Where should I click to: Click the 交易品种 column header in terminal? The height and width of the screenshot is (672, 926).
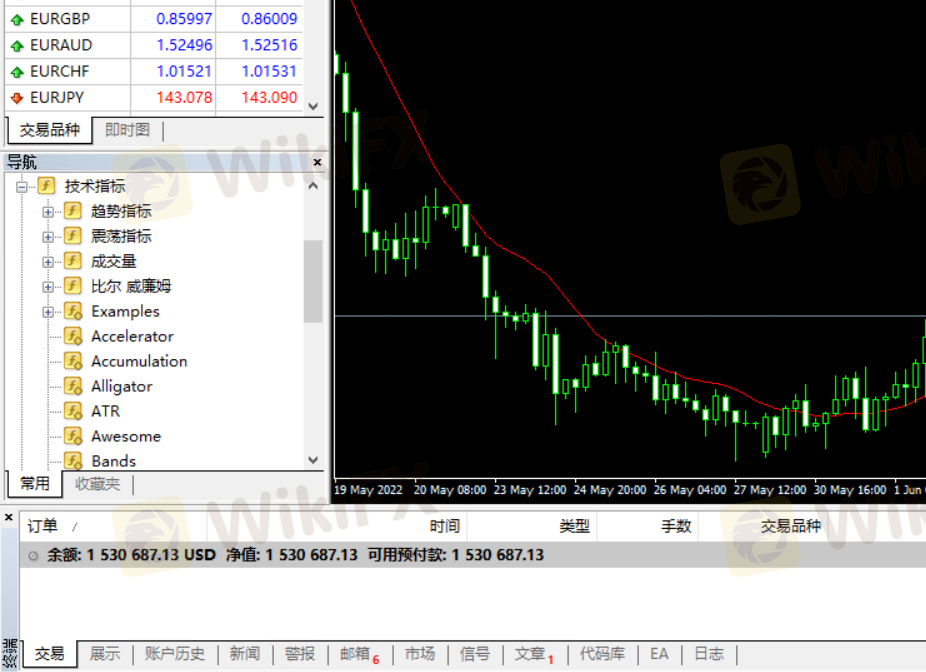(x=790, y=526)
